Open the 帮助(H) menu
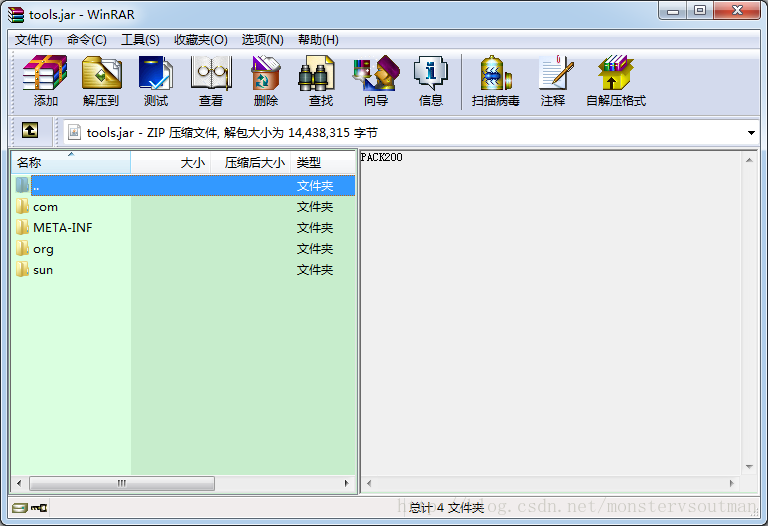The height and width of the screenshot is (526, 768). point(318,40)
